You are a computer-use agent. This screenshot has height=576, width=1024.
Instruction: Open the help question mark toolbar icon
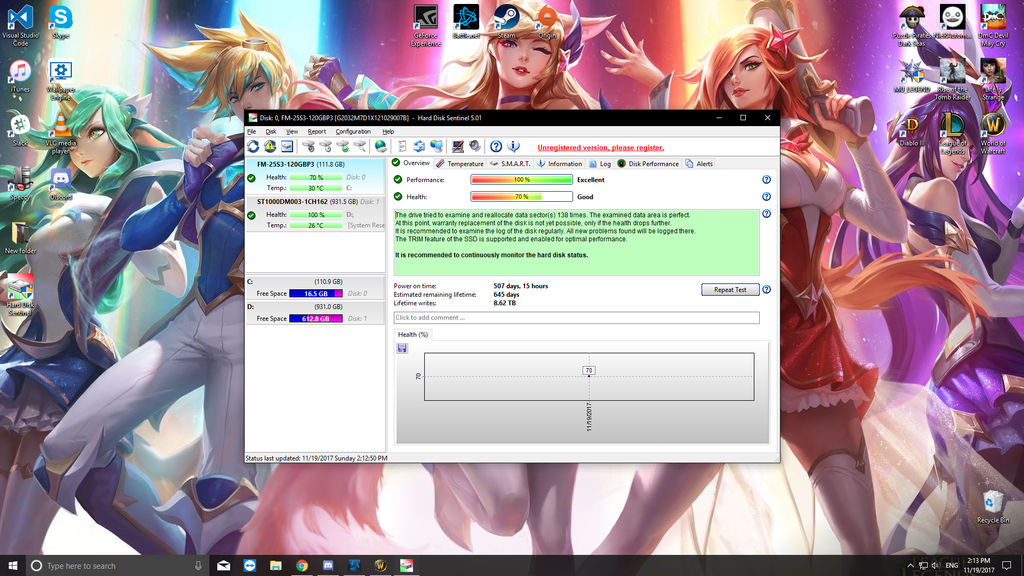[x=496, y=147]
